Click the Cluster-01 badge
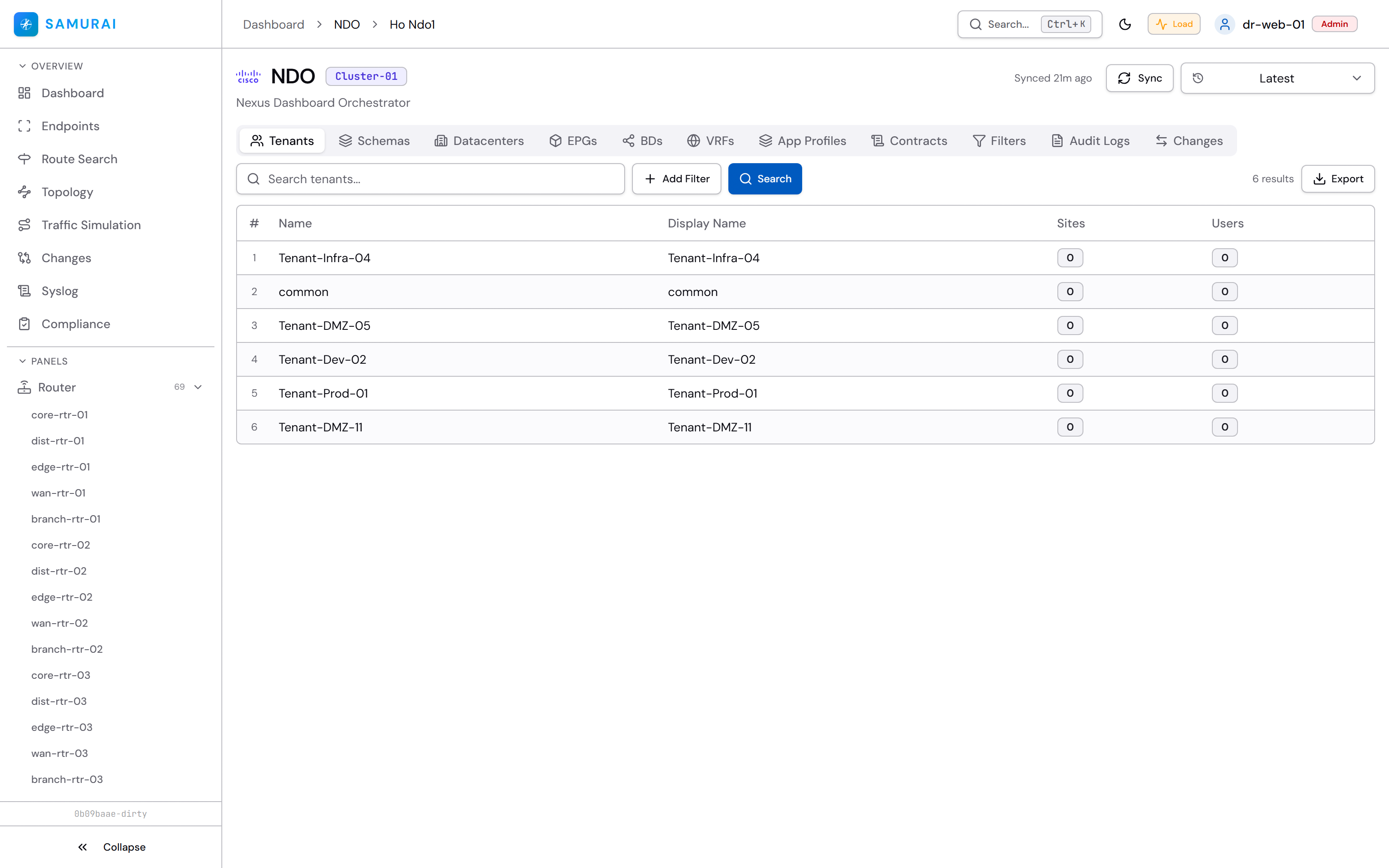 [x=366, y=76]
